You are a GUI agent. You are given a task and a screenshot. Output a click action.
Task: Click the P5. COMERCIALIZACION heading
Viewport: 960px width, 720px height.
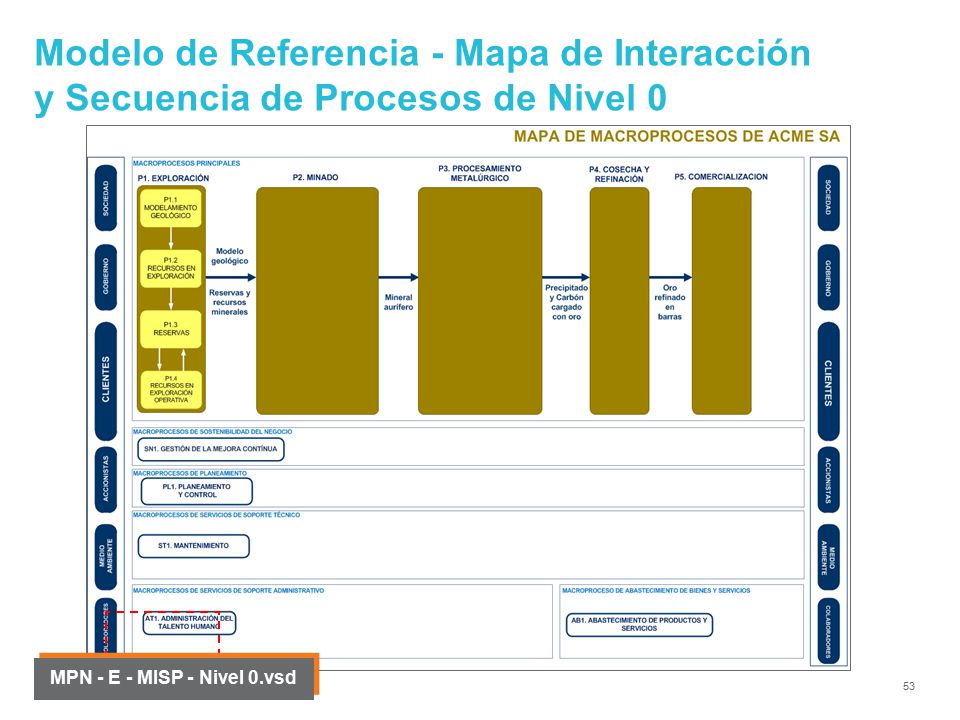(x=721, y=176)
